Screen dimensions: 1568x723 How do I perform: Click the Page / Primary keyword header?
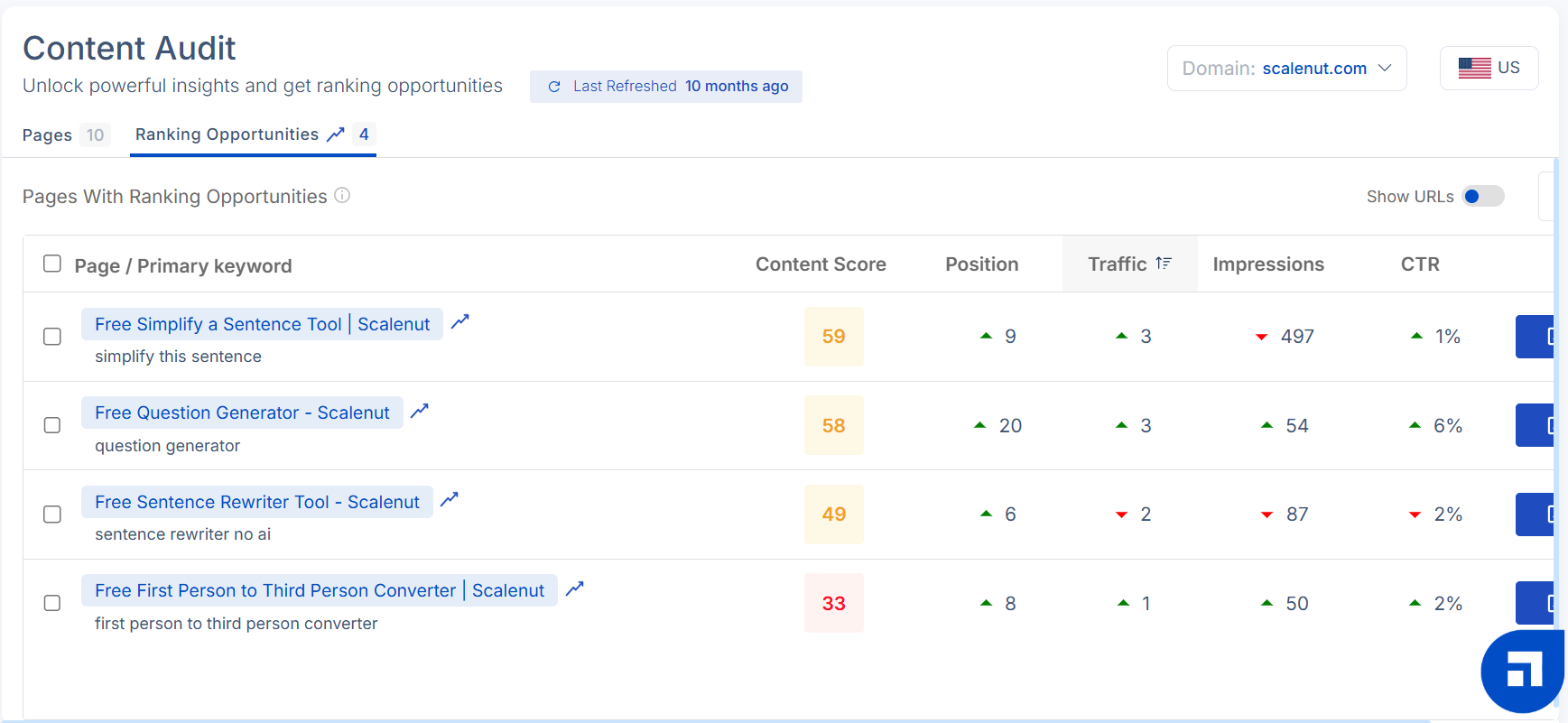click(x=183, y=266)
